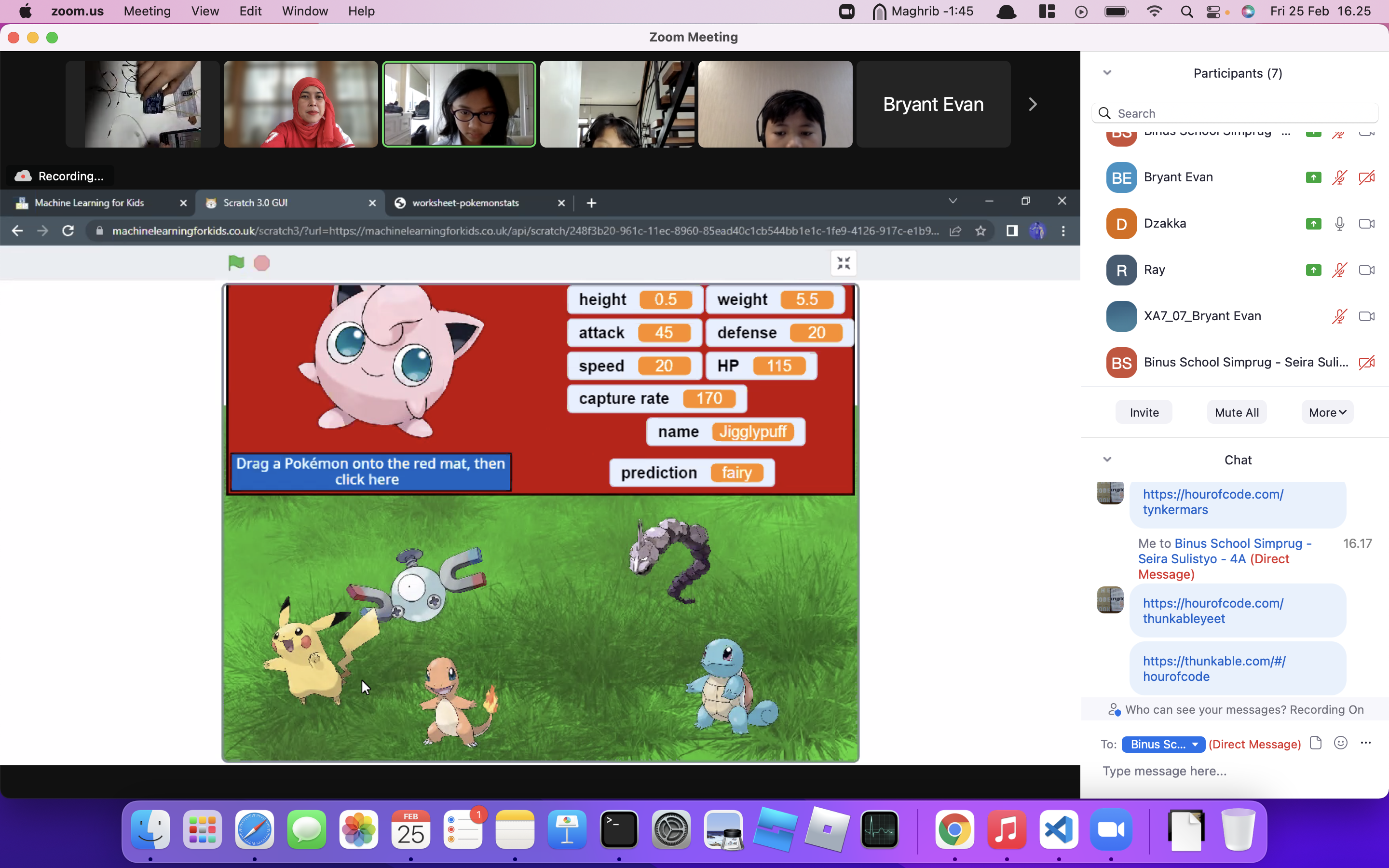The height and width of the screenshot is (868, 1389).
Task: Toggle Ray's muted microphone icon
Action: pyautogui.click(x=1339, y=270)
